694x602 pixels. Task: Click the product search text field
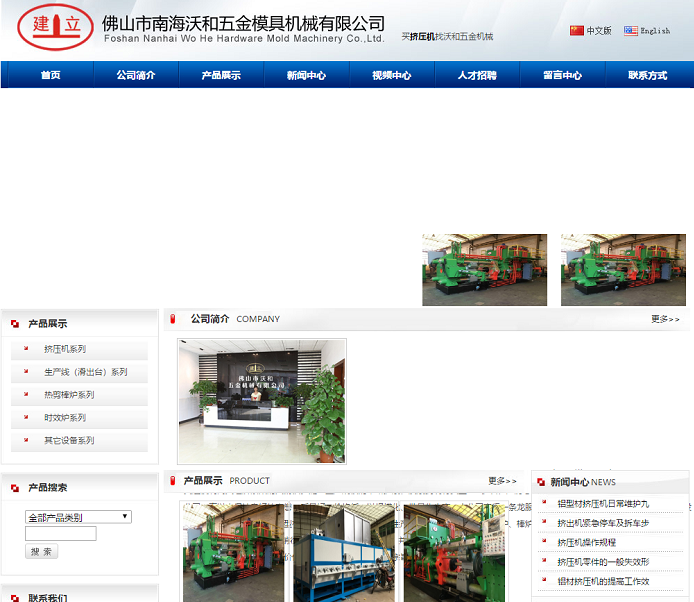pos(61,534)
